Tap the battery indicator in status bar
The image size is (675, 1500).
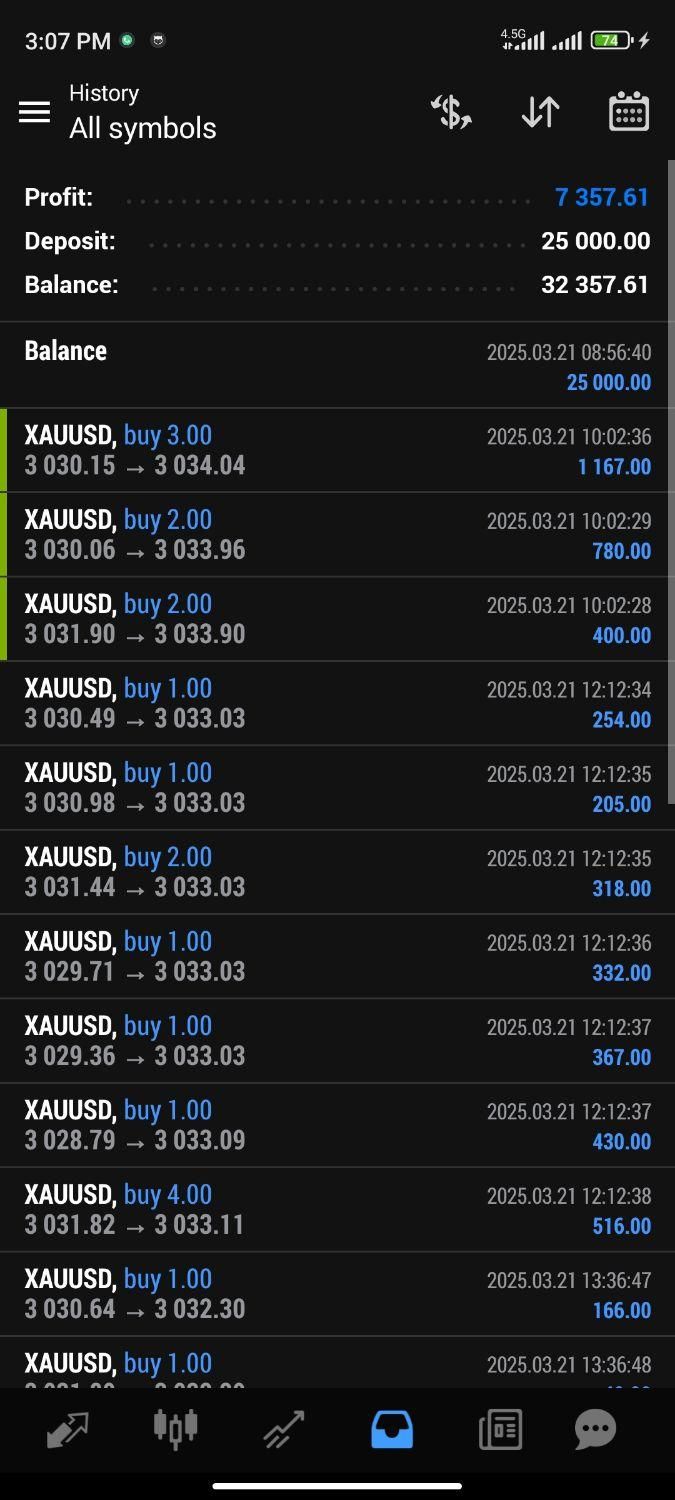(x=612, y=41)
